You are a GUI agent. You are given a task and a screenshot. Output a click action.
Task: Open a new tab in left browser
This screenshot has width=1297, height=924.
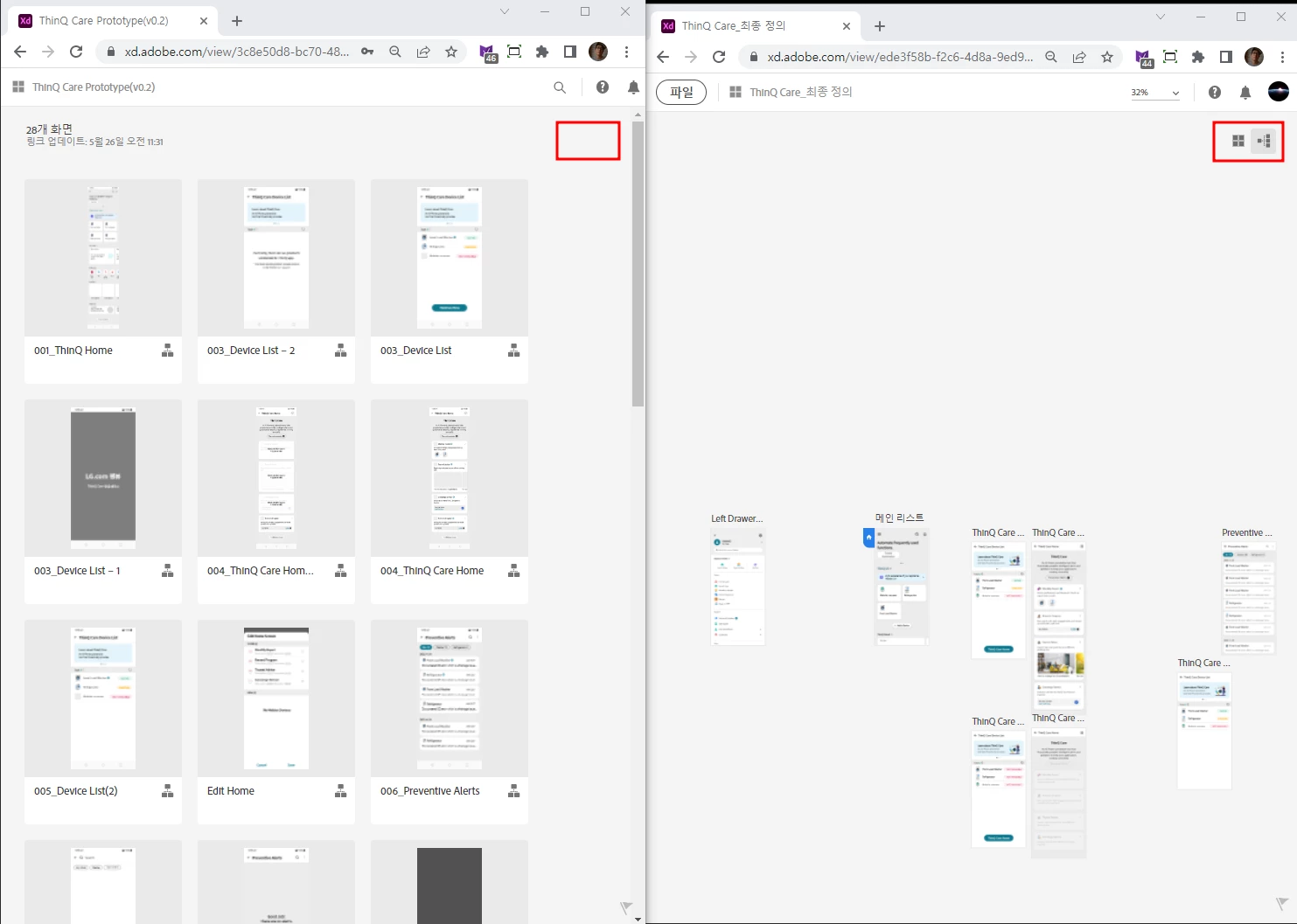coord(237,21)
